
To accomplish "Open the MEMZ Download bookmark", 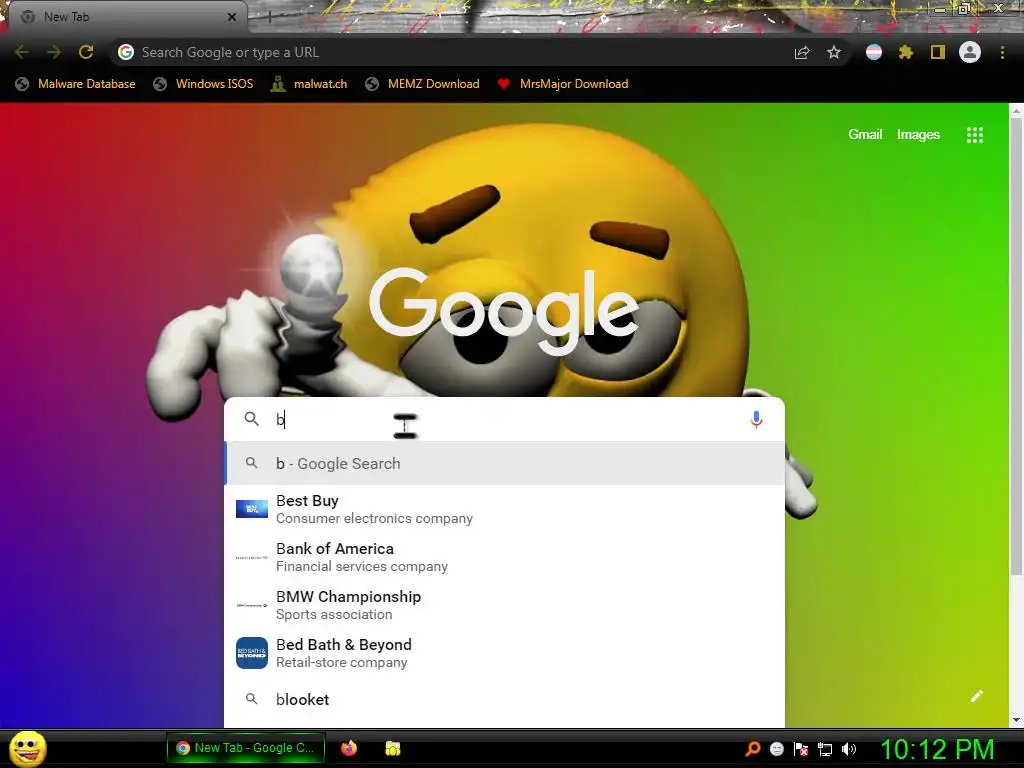I will [x=423, y=84].
